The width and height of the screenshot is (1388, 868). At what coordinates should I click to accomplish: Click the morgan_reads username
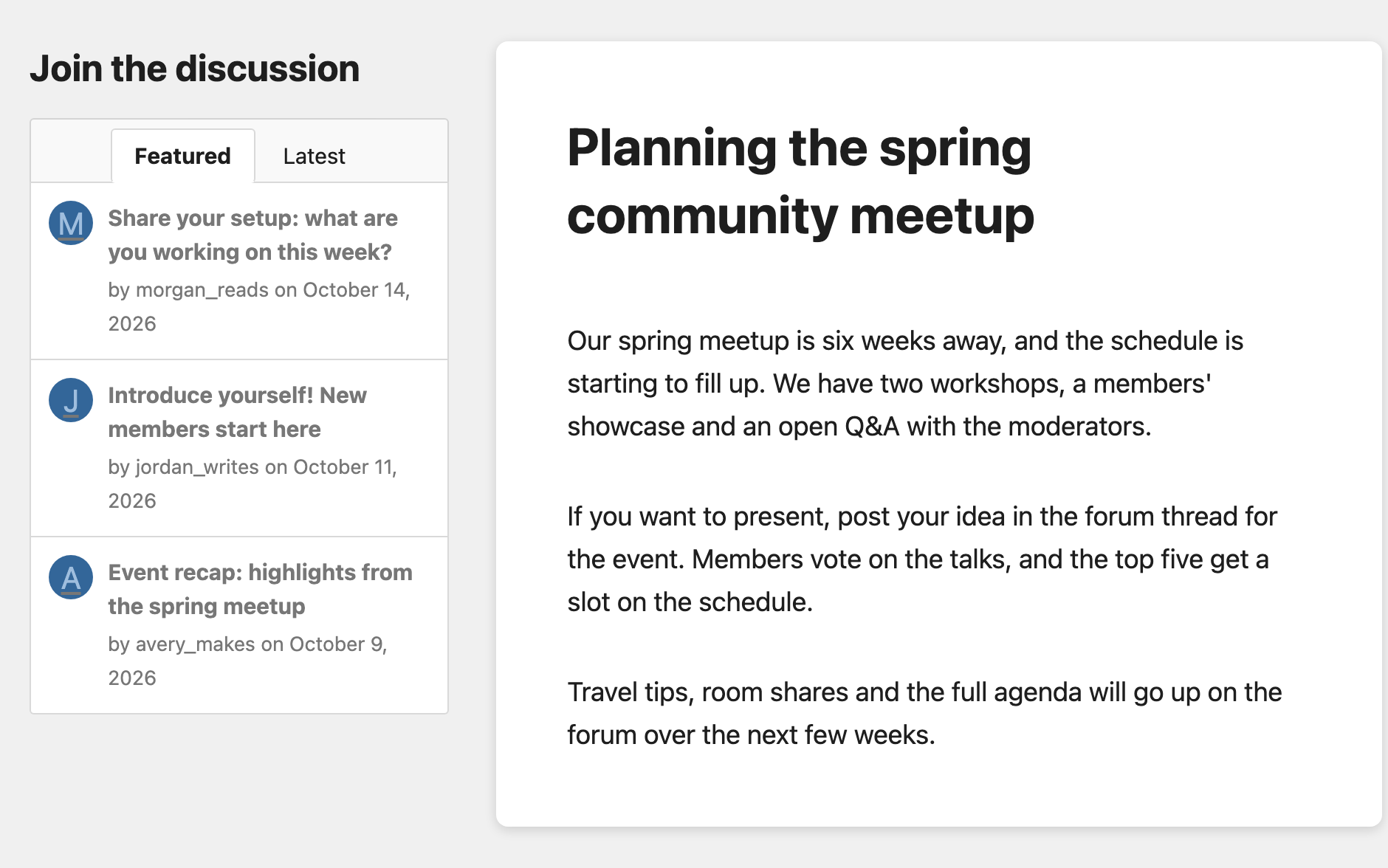click(x=202, y=290)
